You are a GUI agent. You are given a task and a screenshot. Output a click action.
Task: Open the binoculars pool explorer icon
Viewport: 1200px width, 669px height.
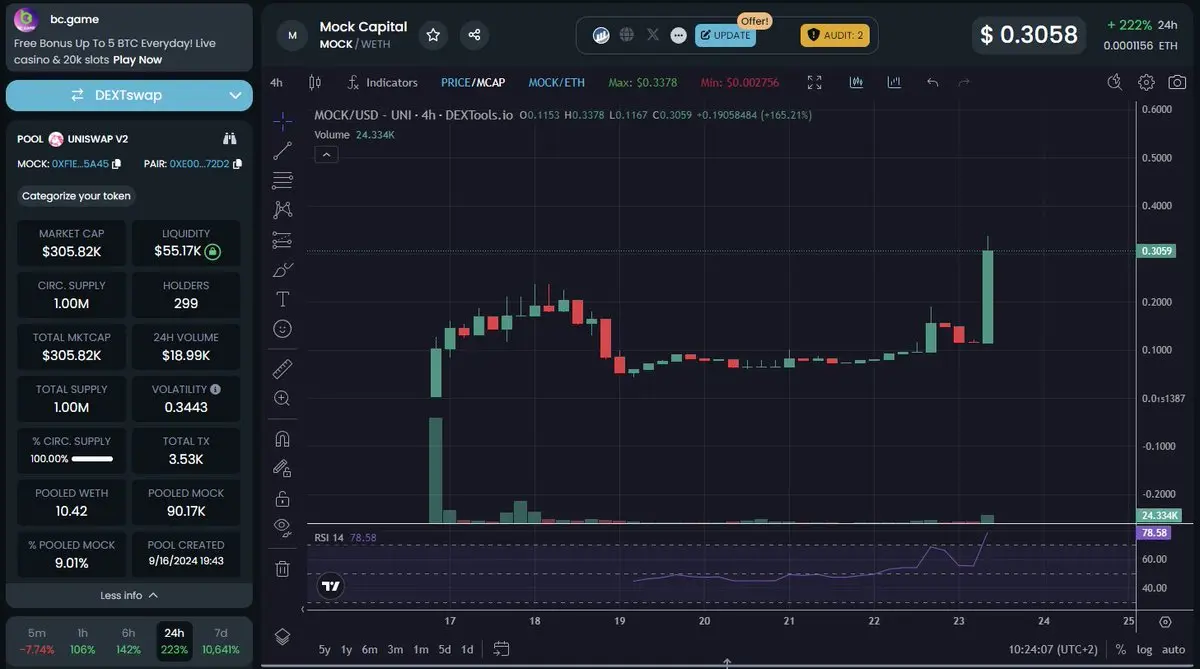[x=229, y=139]
